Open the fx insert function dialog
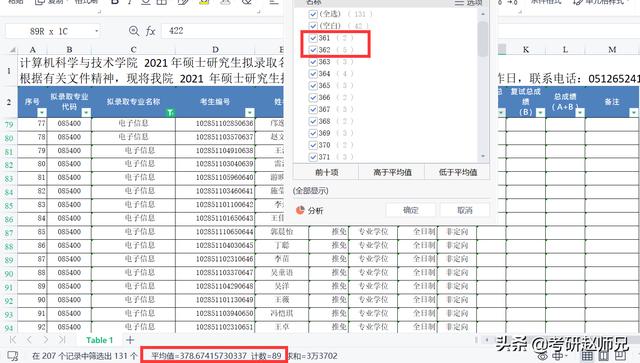This screenshot has height=363, width=640. (151, 31)
